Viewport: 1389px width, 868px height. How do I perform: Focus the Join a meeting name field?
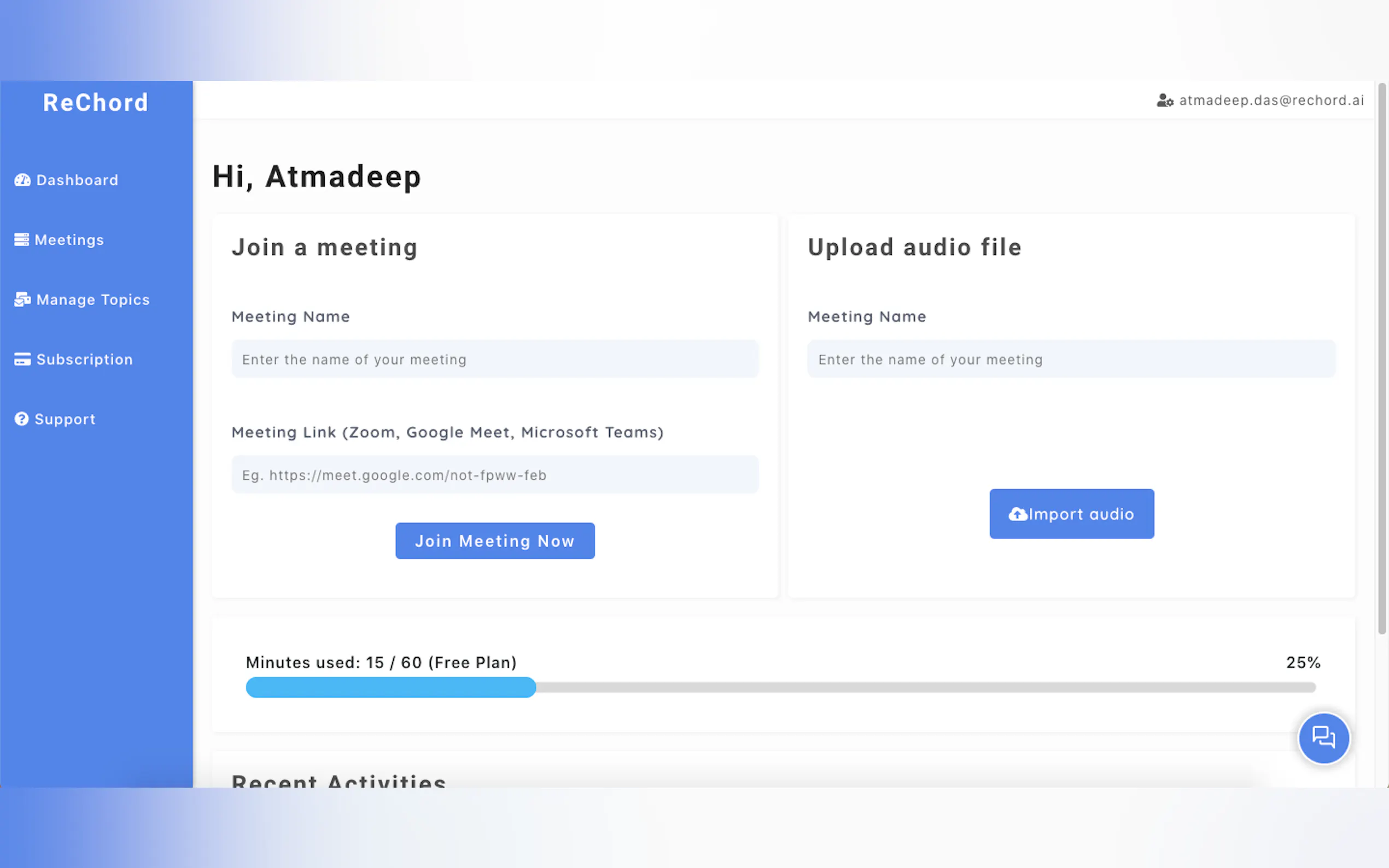click(x=494, y=359)
